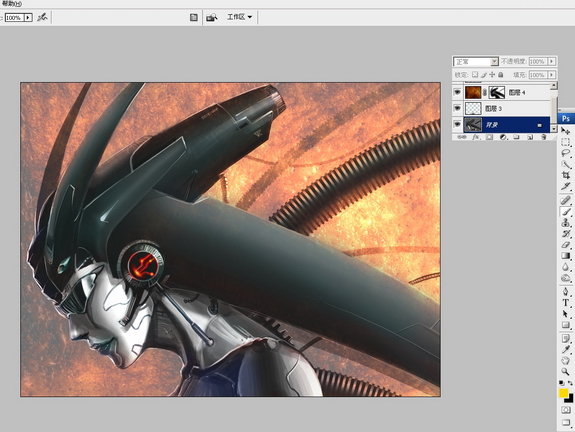The width and height of the screenshot is (575, 432).
Task: Click the Ps logo on toolbox
Action: point(566,118)
